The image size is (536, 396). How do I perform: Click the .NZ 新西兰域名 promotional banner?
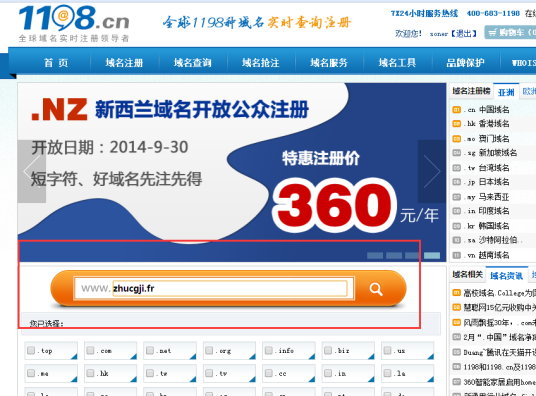click(x=232, y=172)
